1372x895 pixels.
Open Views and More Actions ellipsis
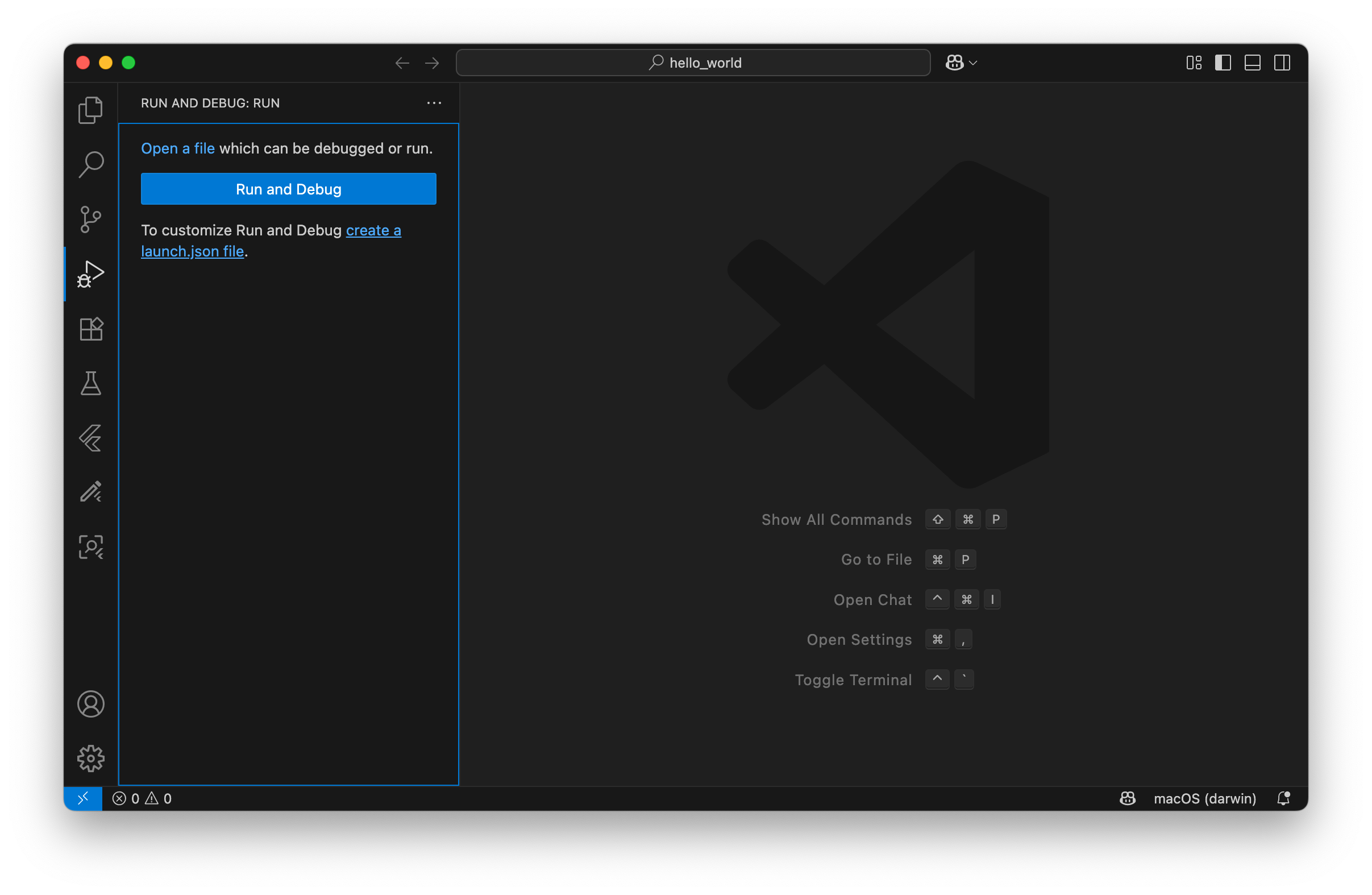click(434, 103)
